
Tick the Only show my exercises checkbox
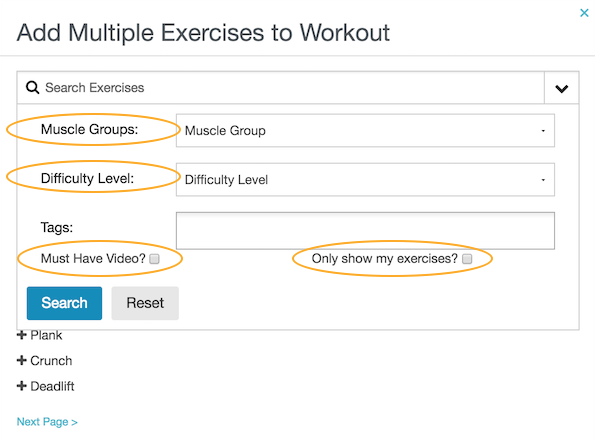[467, 259]
